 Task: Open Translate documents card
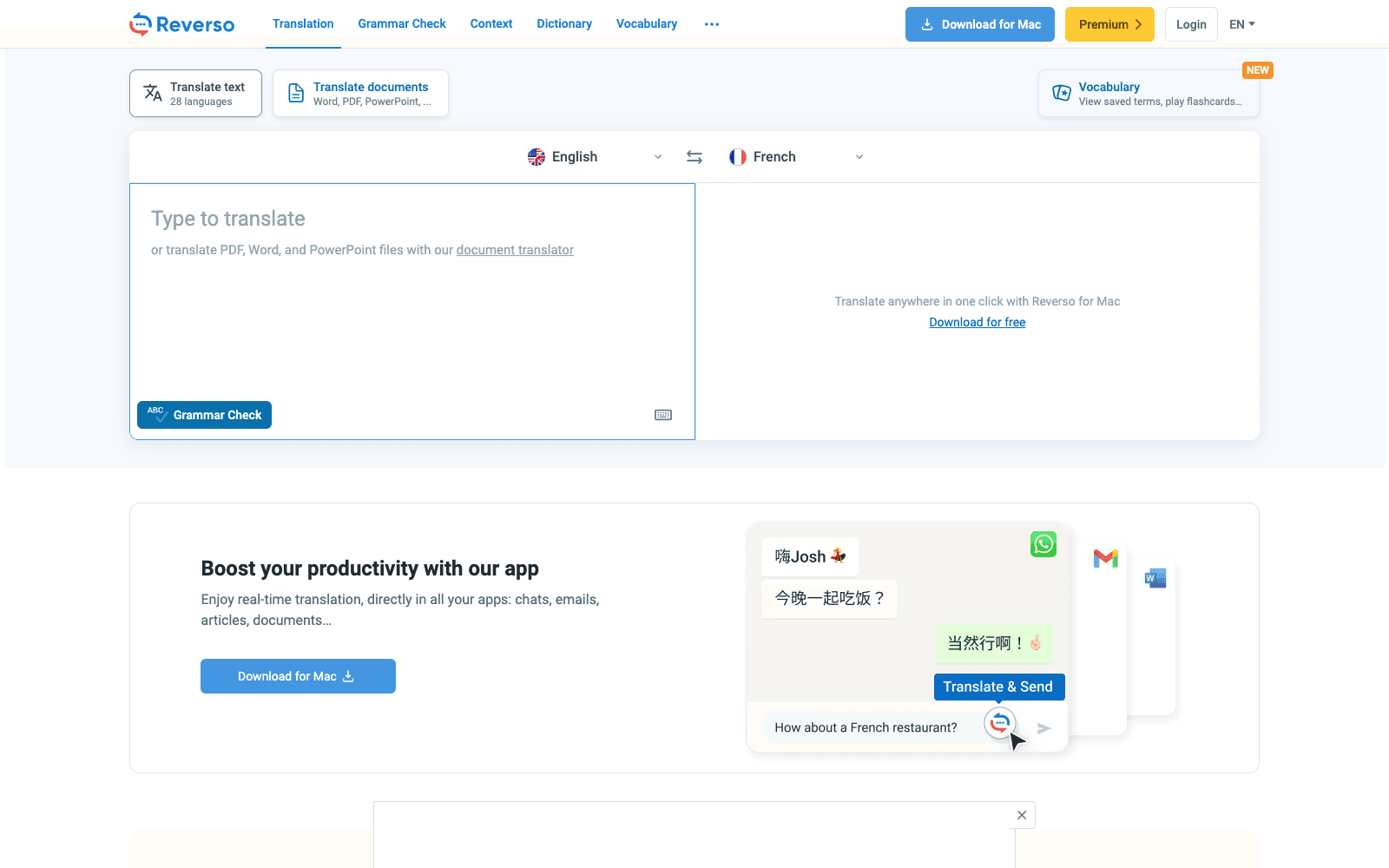(360, 93)
